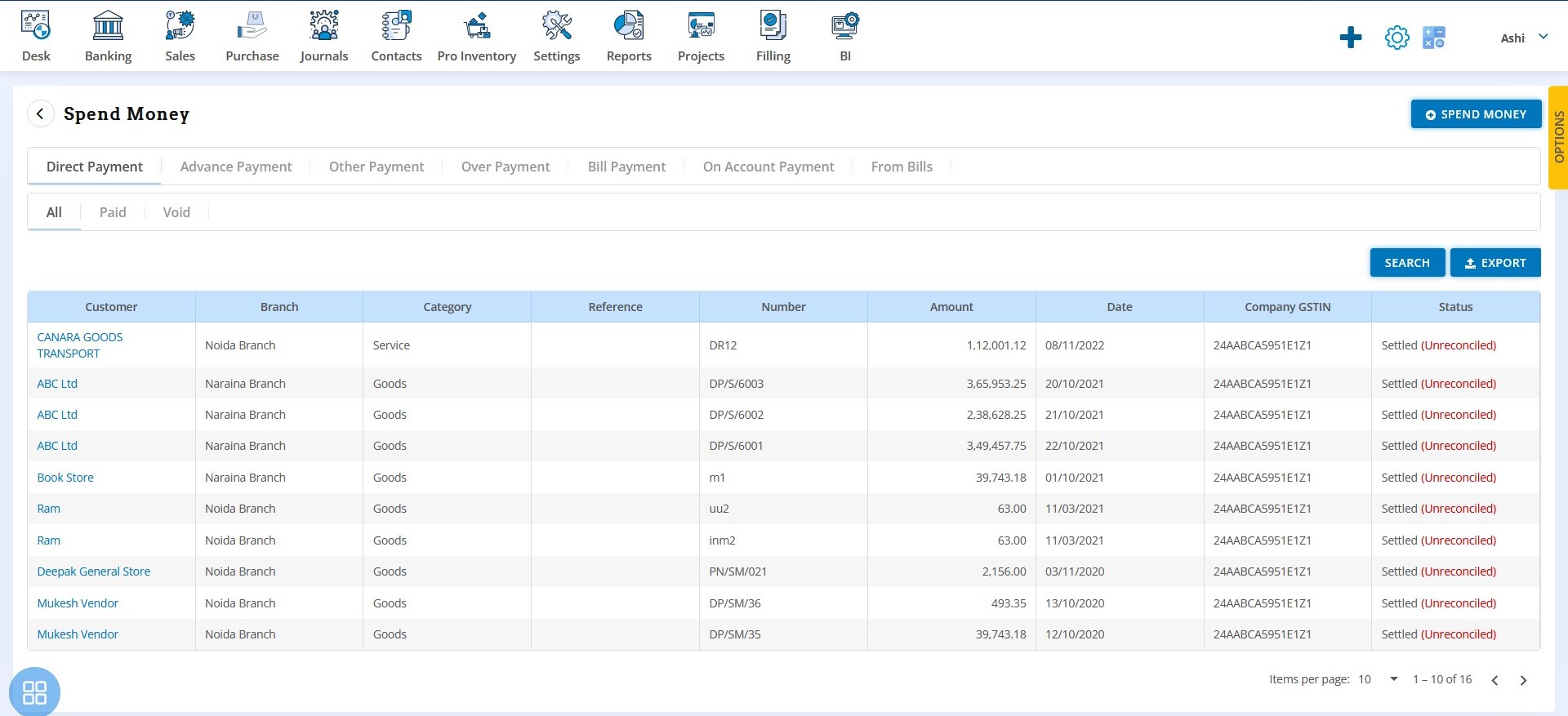
Task: Click the Date column header
Action: [x=1120, y=307]
